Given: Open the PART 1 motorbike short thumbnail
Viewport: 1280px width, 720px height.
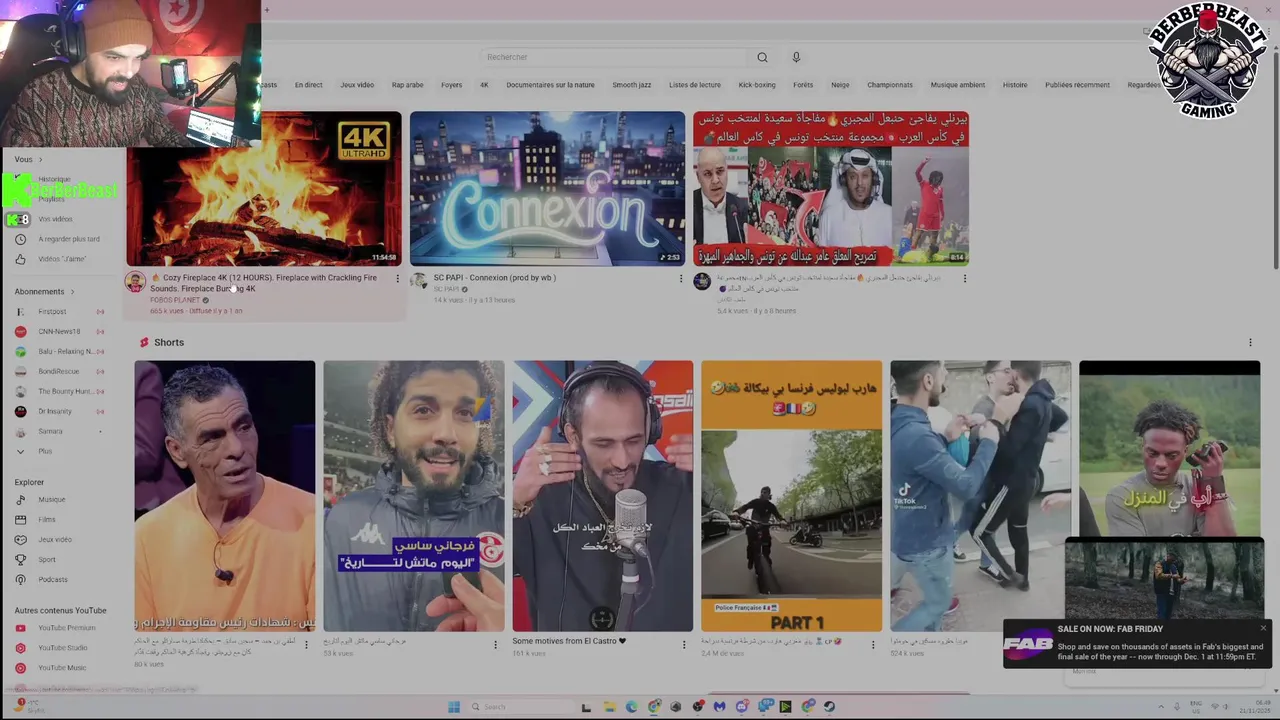Looking at the screenshot, I should pos(792,496).
